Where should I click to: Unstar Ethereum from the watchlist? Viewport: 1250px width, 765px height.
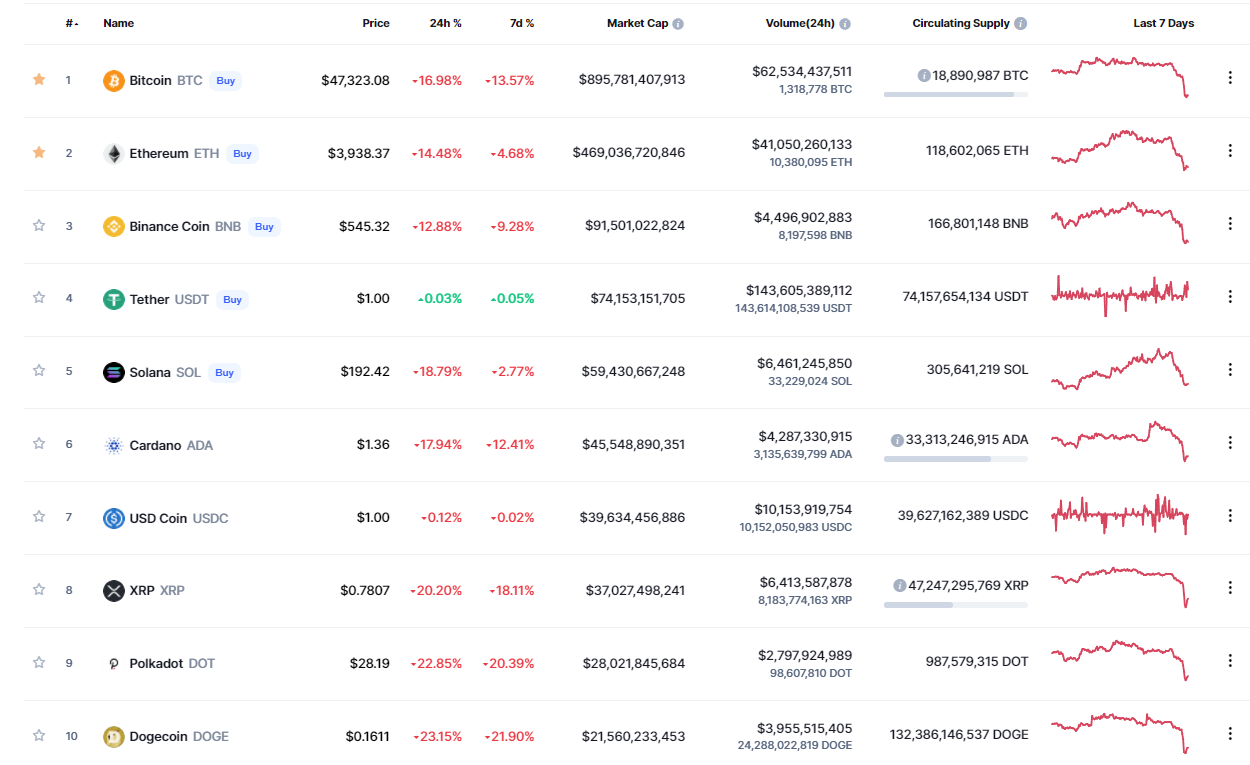[39, 152]
